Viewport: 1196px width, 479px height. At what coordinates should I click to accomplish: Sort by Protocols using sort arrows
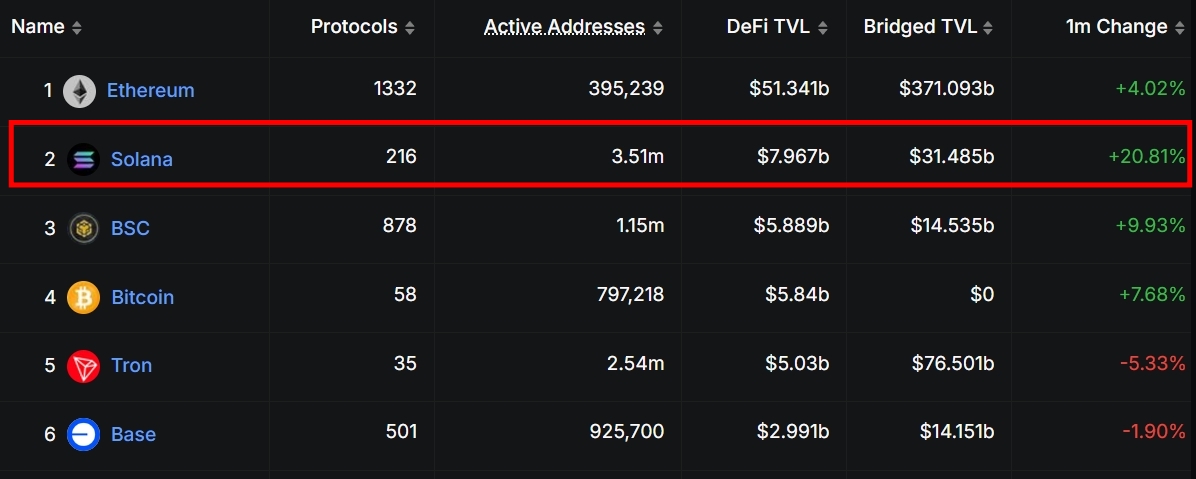point(410,28)
